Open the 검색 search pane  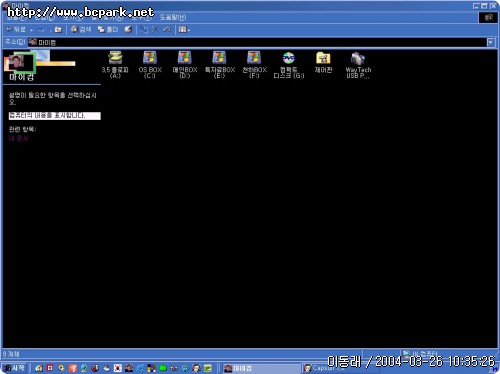[81, 30]
